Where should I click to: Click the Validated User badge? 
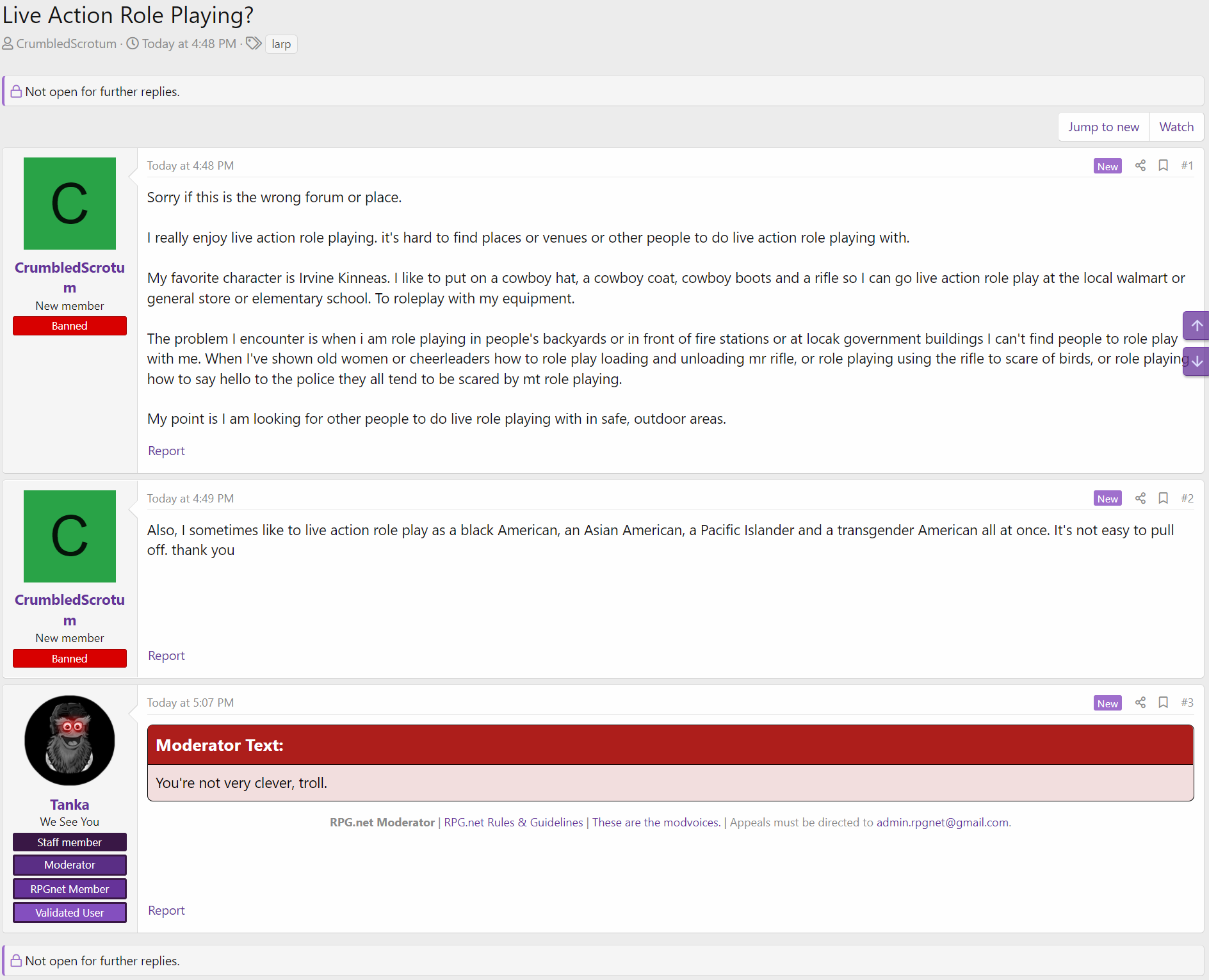(x=70, y=913)
